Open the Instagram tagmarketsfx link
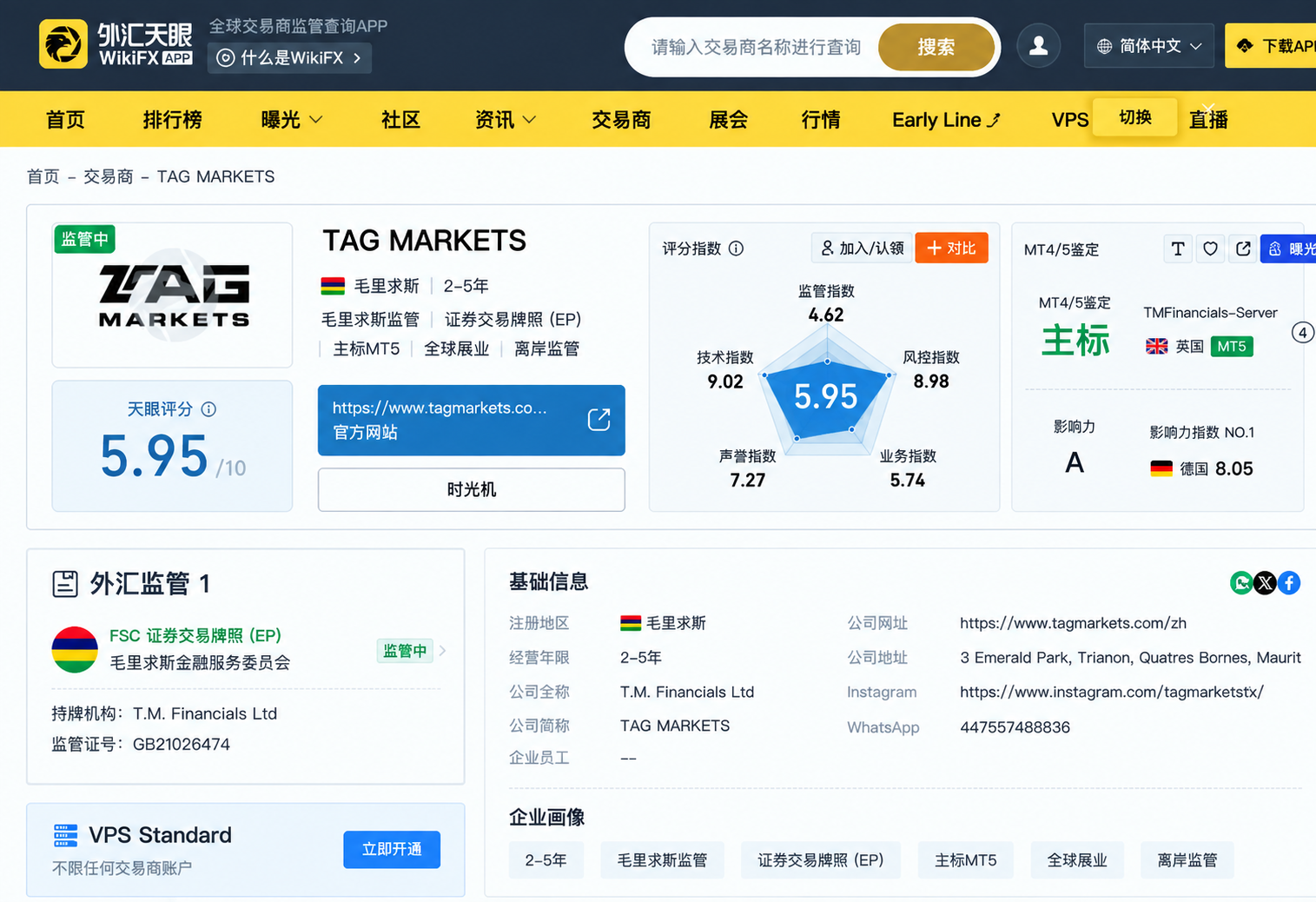 1111,692
